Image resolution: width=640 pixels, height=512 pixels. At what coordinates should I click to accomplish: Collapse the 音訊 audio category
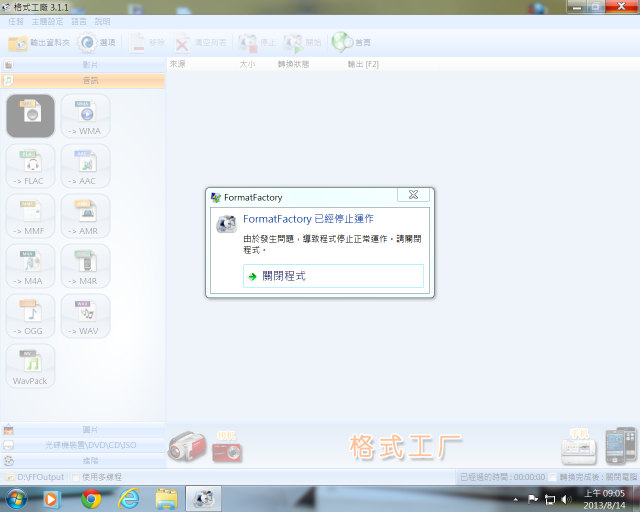[x=83, y=80]
